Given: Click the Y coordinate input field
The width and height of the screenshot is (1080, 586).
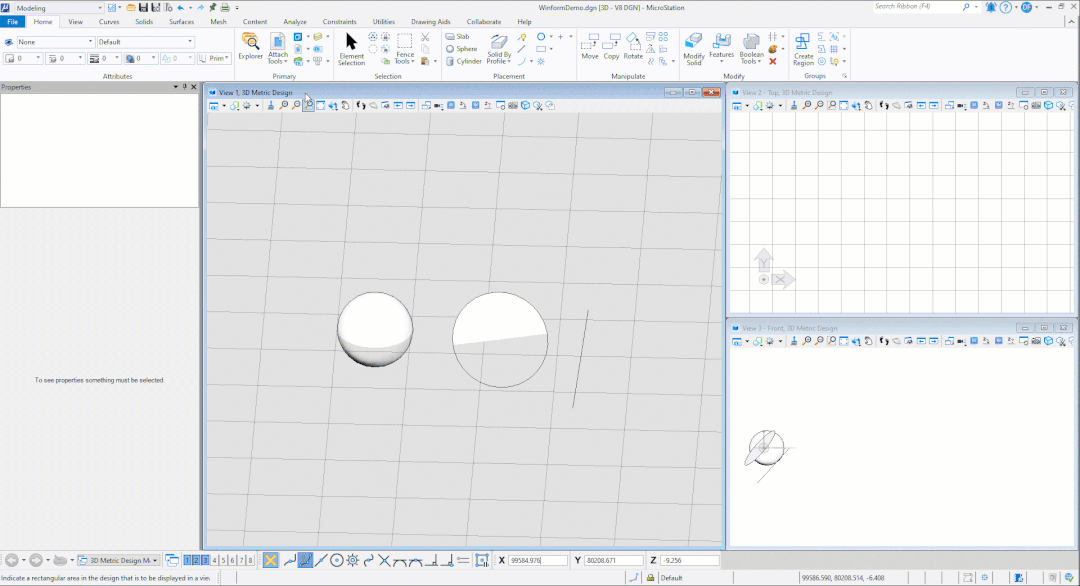Looking at the screenshot, I should click(614, 561).
